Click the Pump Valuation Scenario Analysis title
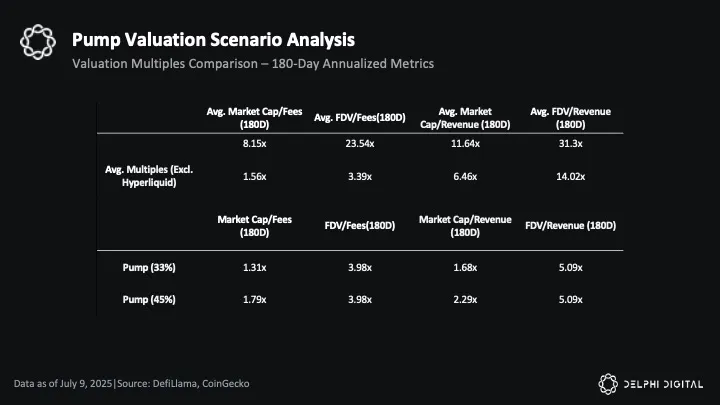 212,40
